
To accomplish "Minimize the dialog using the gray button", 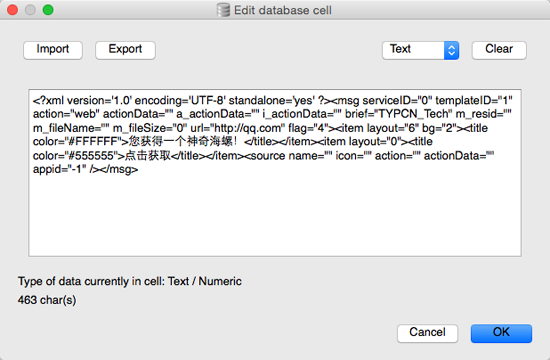I will coord(30,10).
